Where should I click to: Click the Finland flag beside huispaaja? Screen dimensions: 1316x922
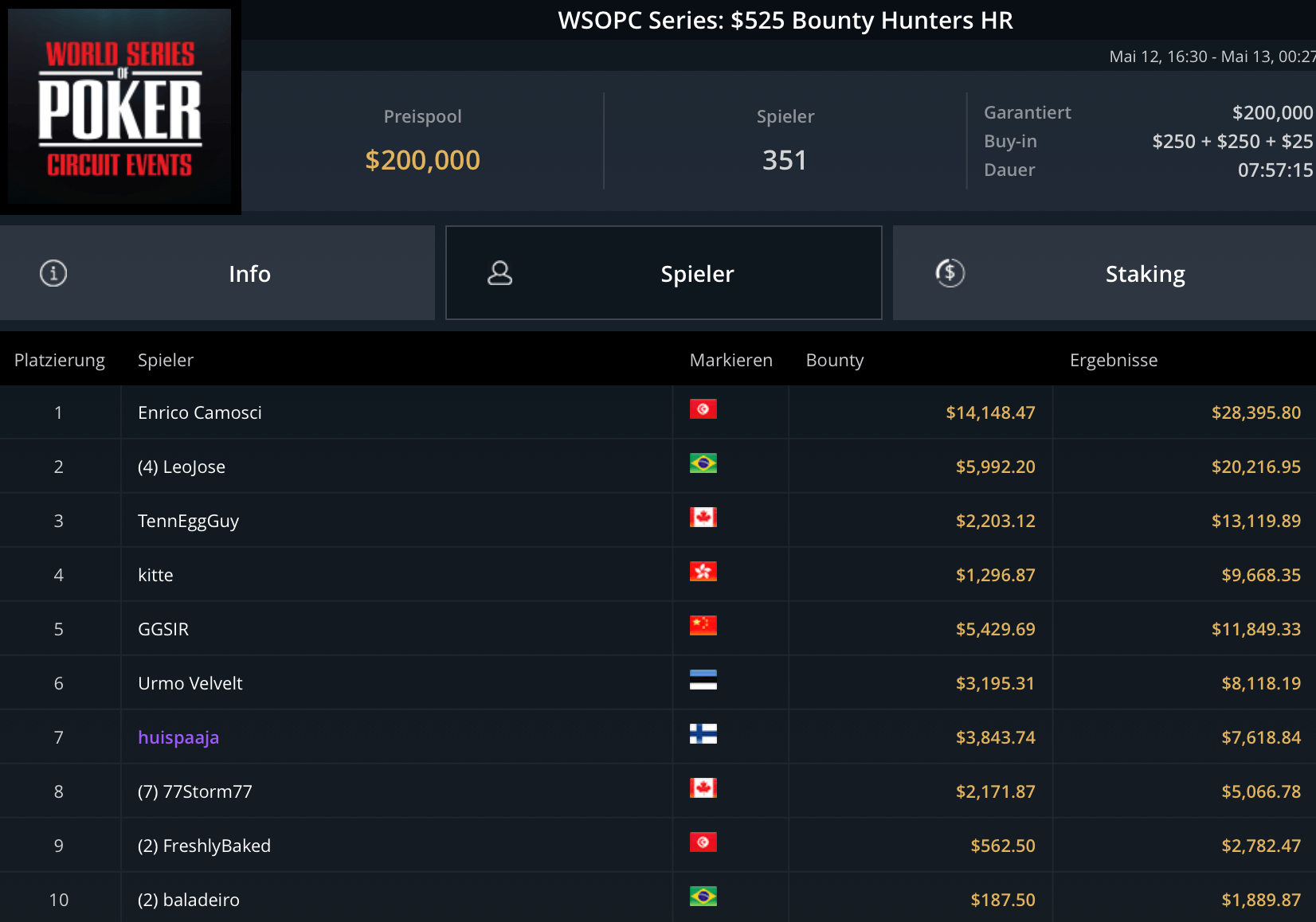tap(703, 734)
